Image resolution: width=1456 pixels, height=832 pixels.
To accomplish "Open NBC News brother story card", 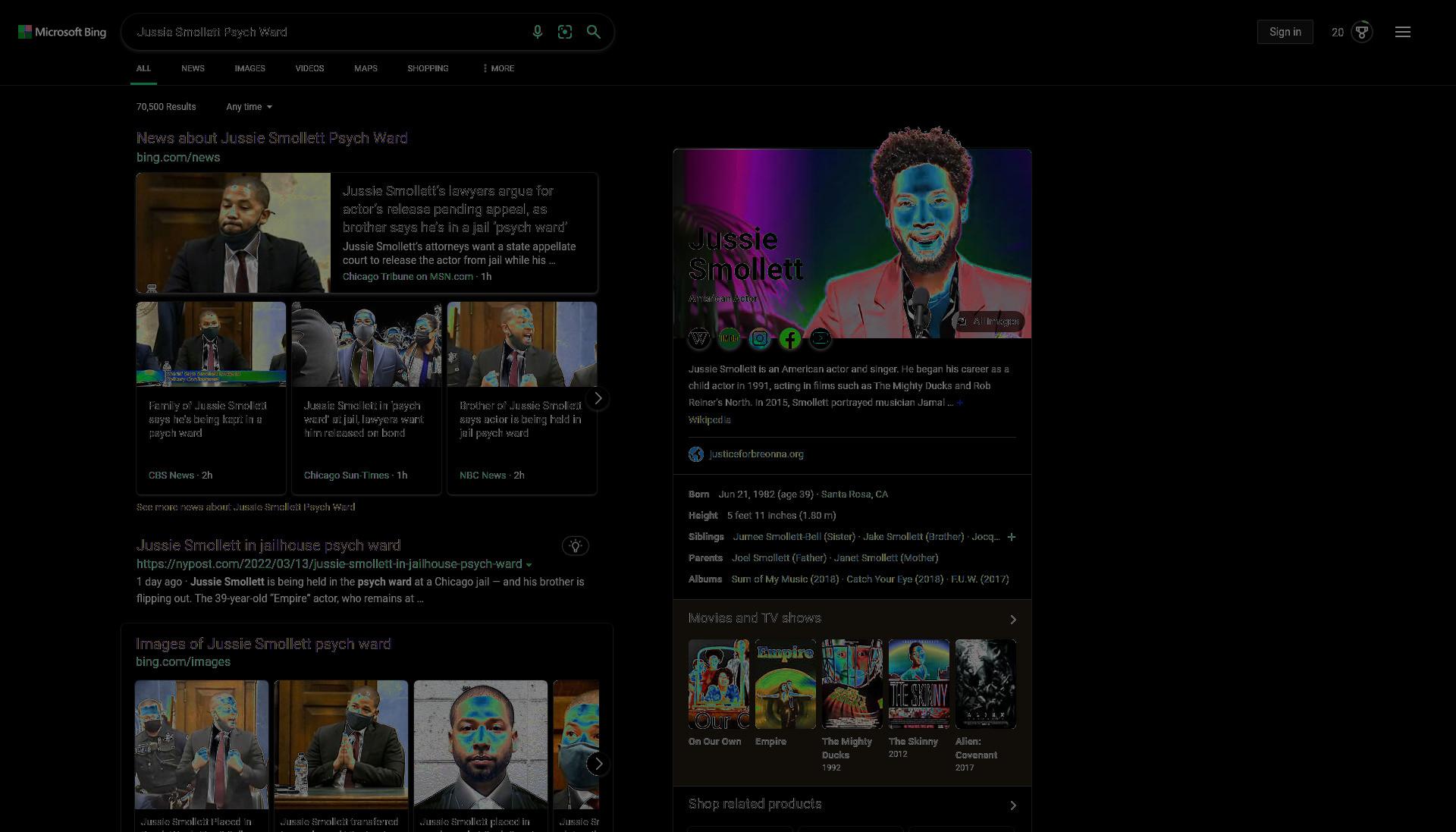I will coord(522,398).
